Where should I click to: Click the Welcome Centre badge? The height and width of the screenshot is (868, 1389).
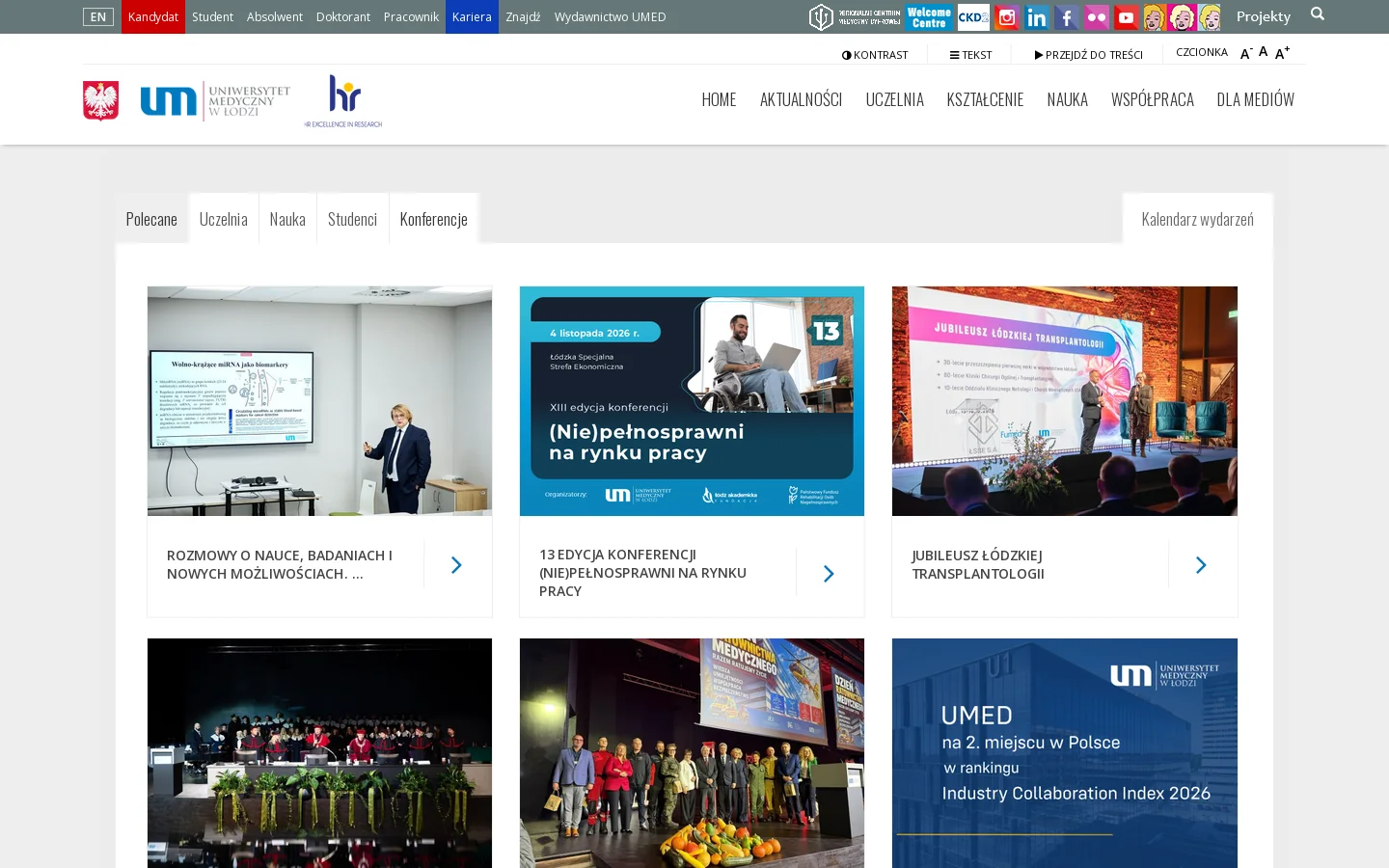(929, 16)
